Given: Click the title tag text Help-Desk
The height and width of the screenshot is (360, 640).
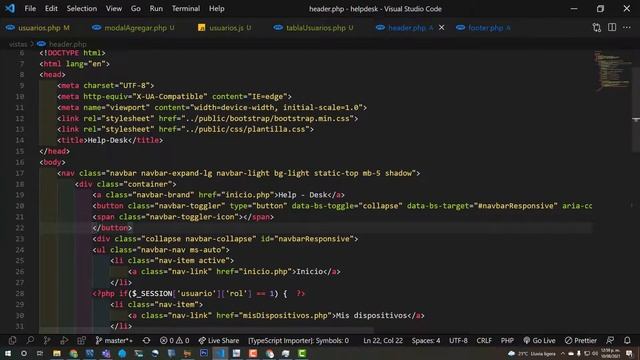Looking at the screenshot, I should pos(108,140).
